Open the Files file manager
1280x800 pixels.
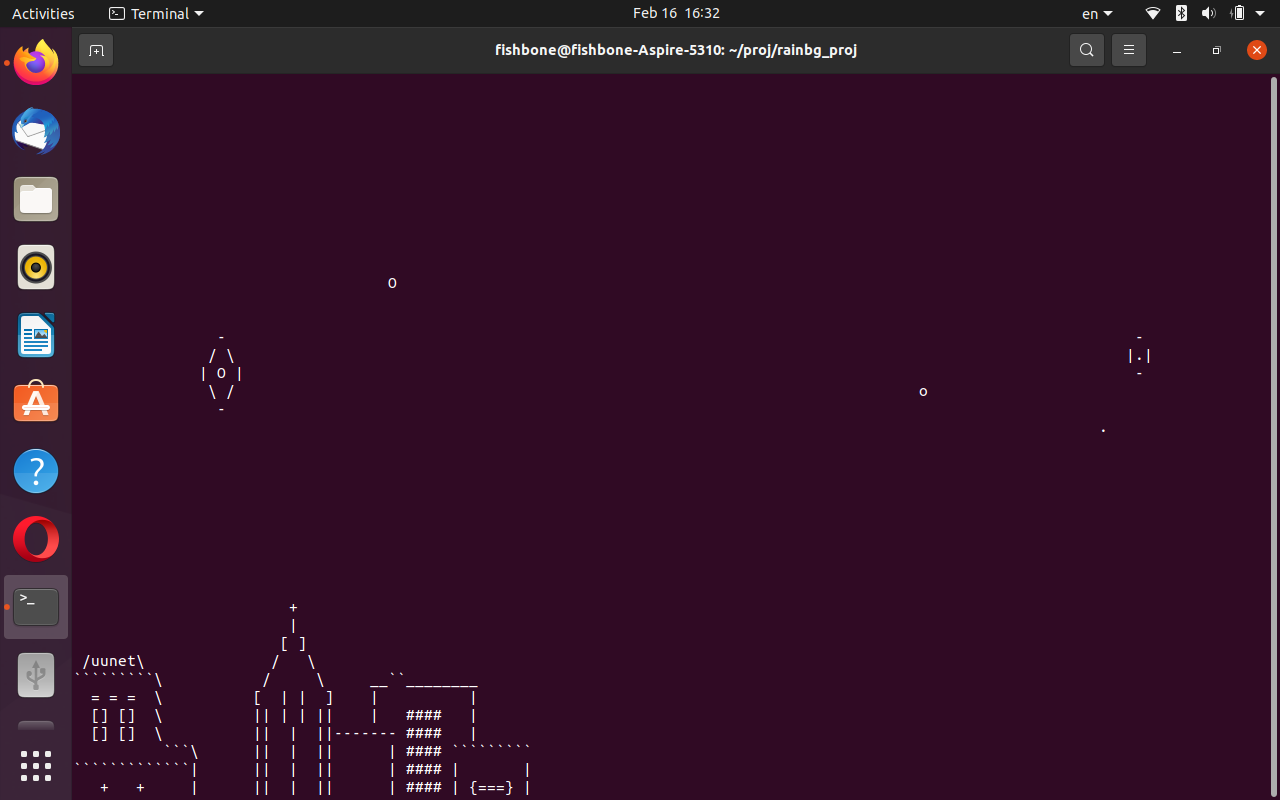click(36, 199)
